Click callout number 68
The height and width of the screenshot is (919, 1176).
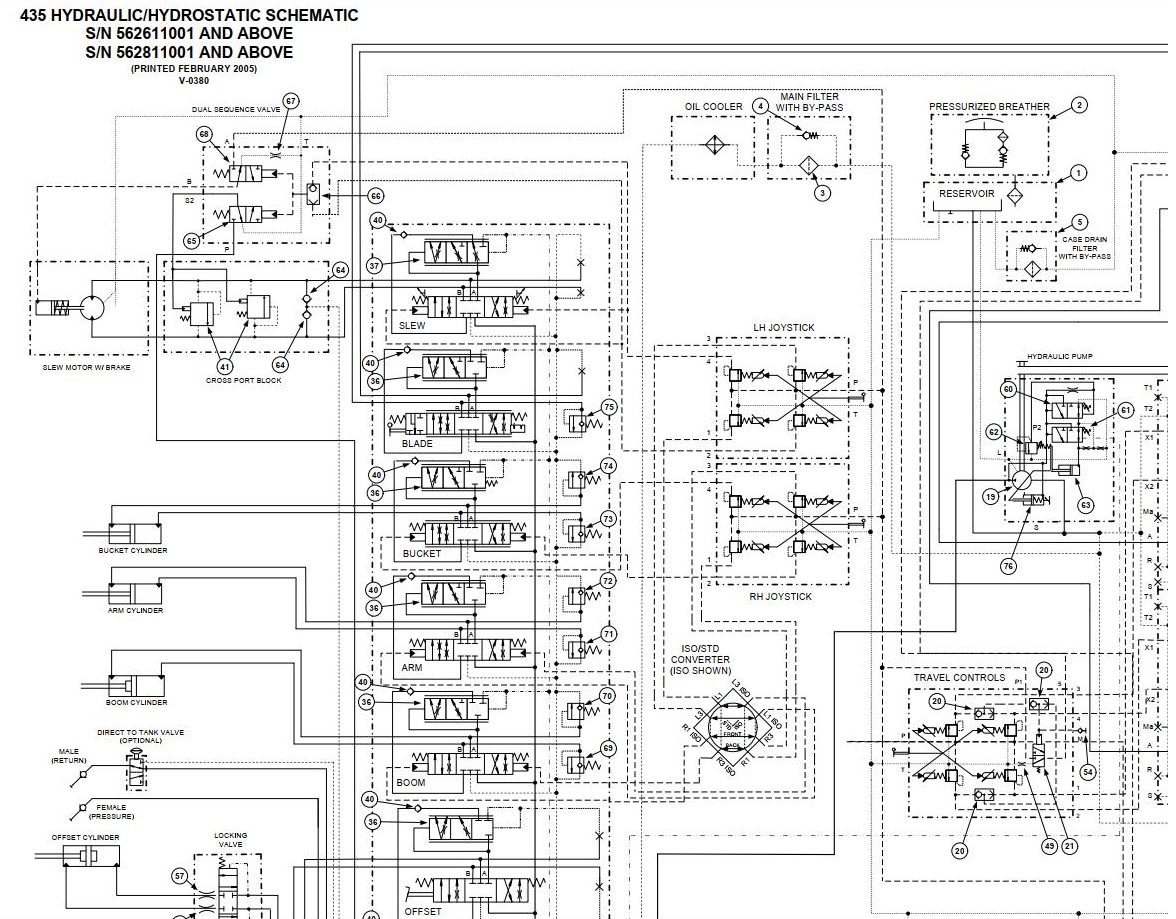pyautogui.click(x=205, y=134)
